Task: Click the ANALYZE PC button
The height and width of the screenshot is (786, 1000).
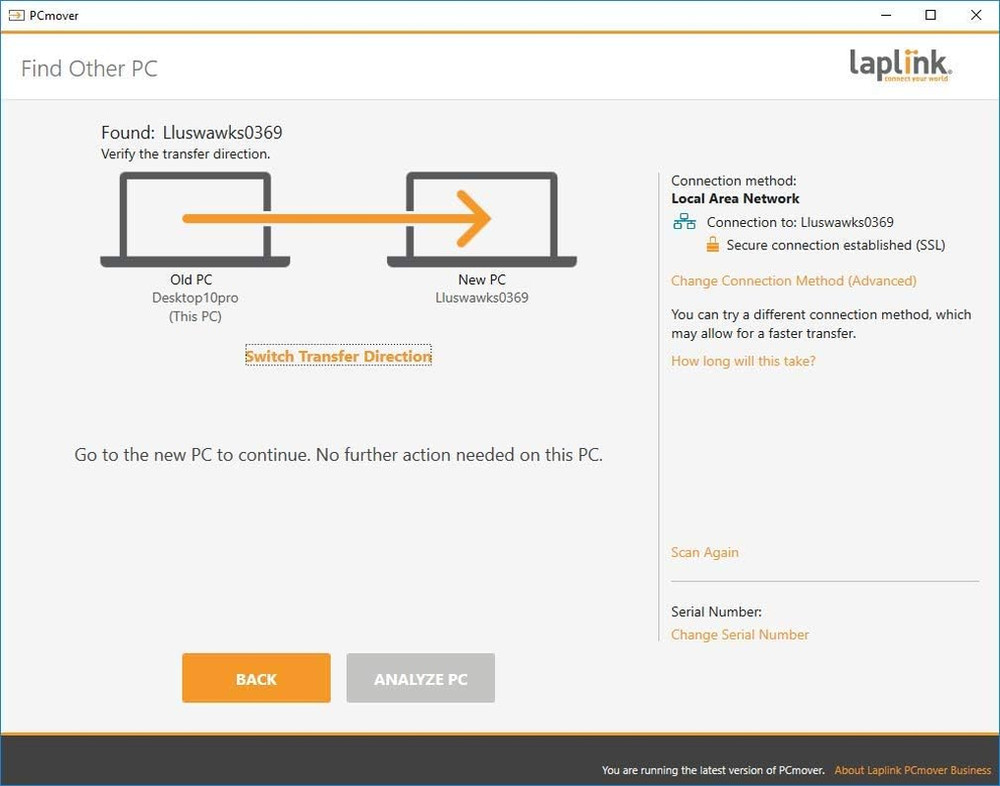Action: tap(421, 678)
